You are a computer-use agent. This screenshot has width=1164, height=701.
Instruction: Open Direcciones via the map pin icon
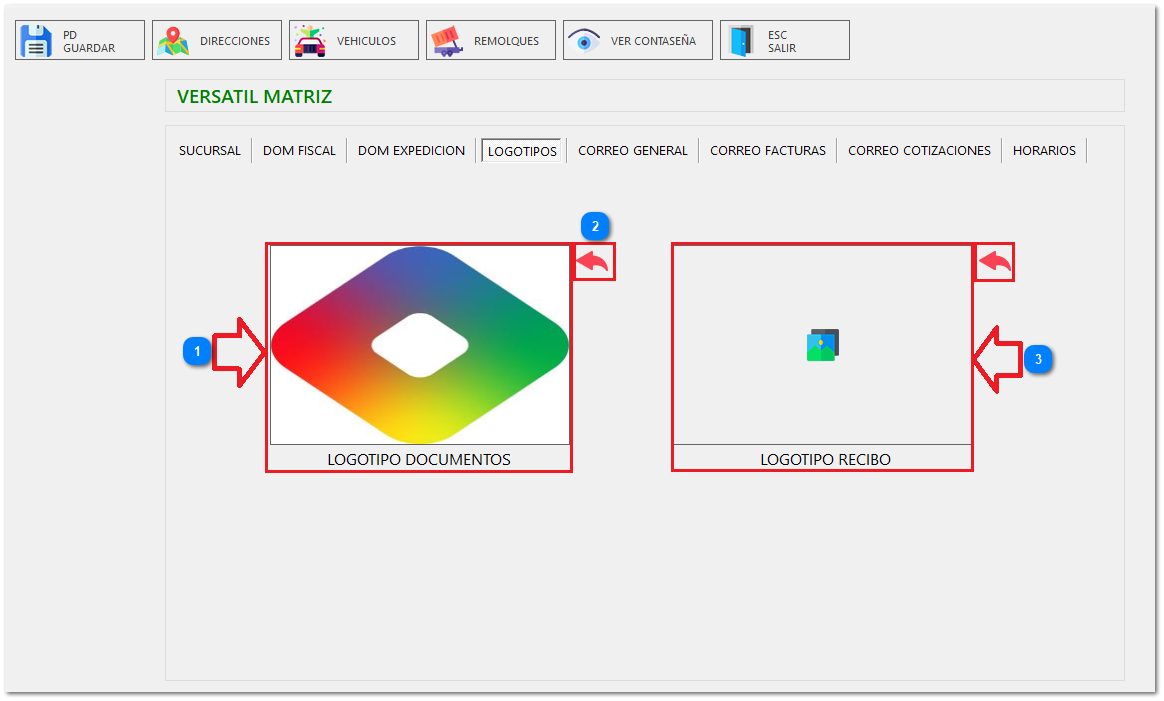click(x=174, y=41)
